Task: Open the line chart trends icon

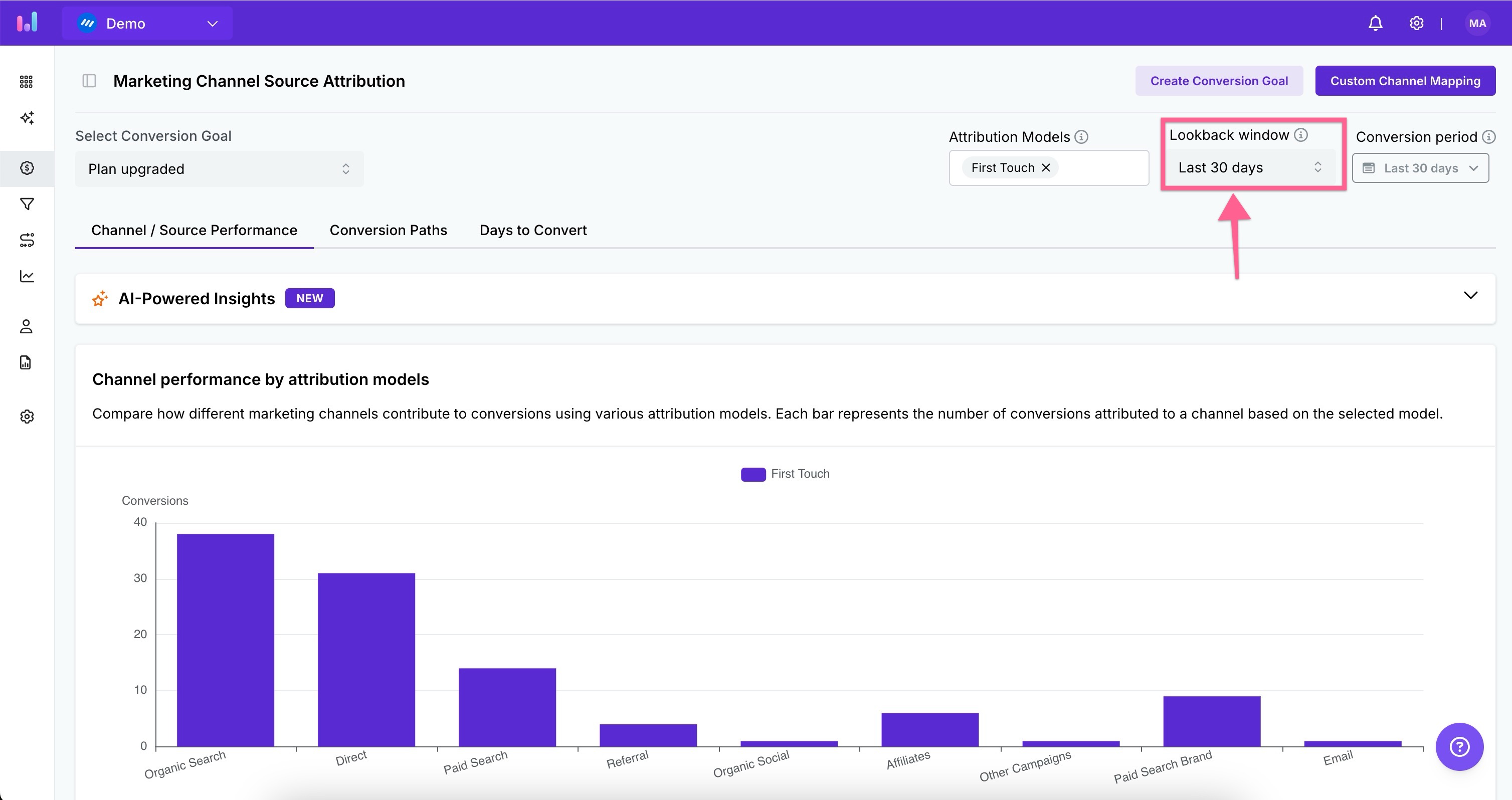Action: click(27, 276)
